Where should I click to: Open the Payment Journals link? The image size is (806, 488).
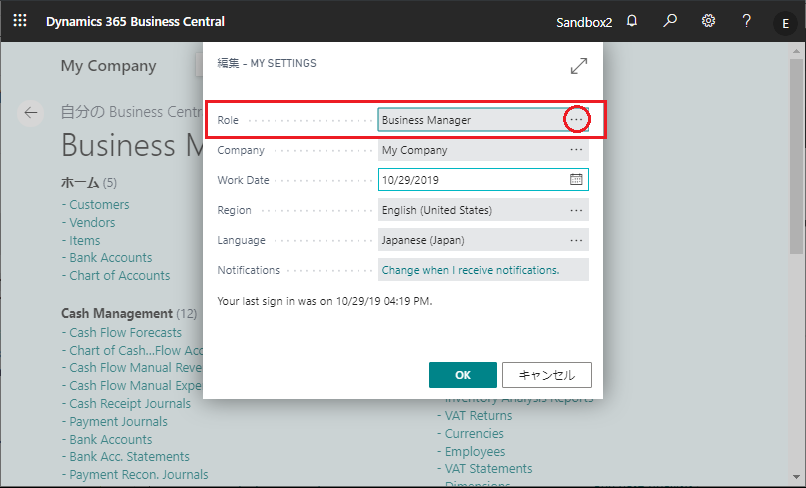pos(118,421)
